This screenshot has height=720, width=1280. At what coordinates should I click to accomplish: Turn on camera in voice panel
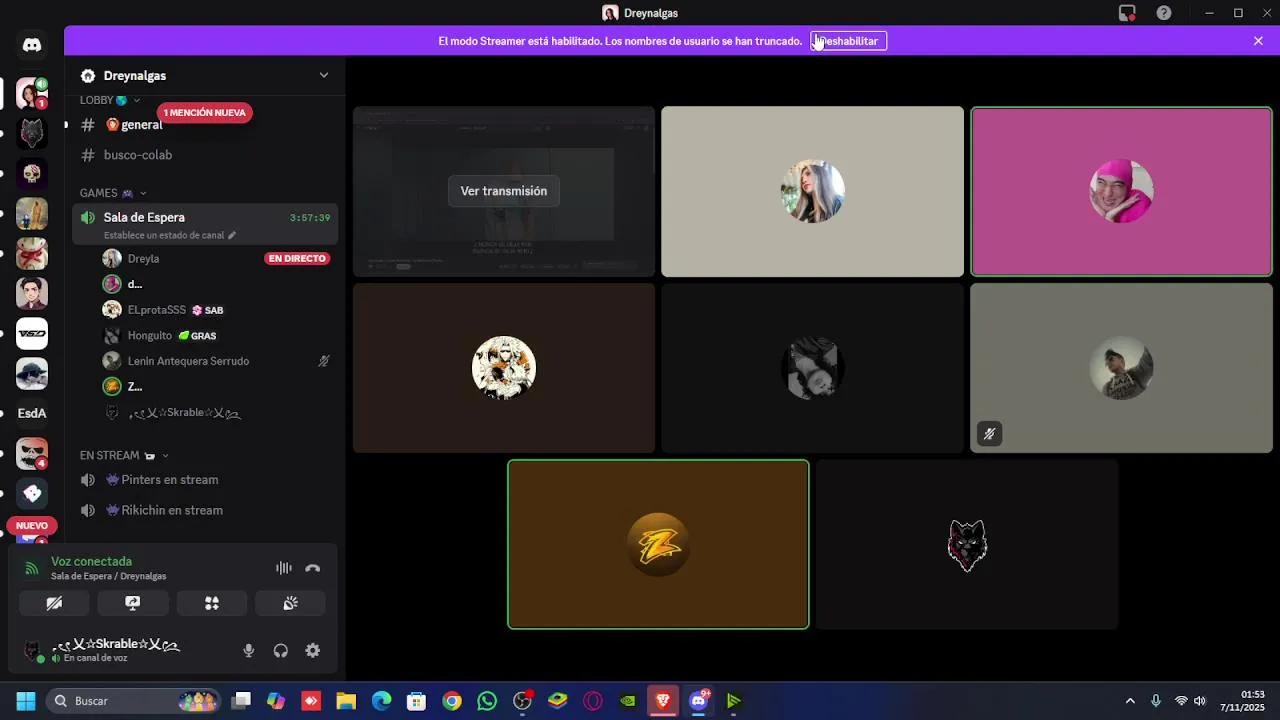point(54,603)
